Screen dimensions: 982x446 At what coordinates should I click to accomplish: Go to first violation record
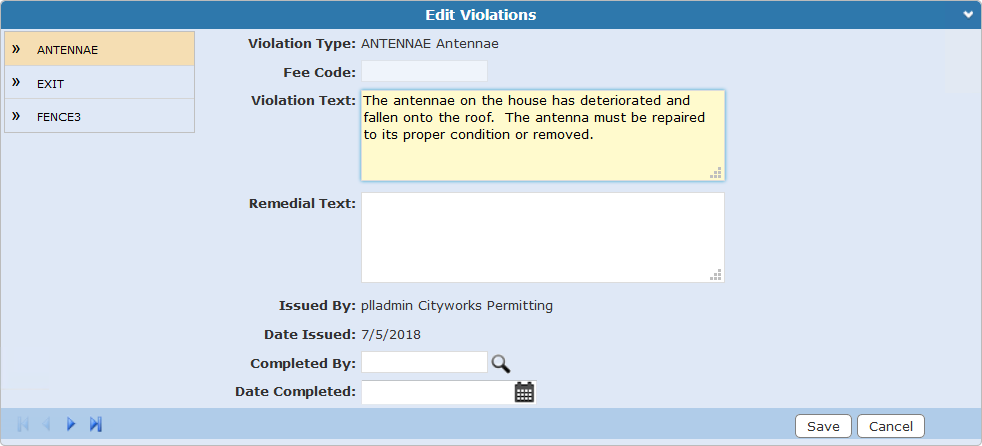tap(23, 424)
